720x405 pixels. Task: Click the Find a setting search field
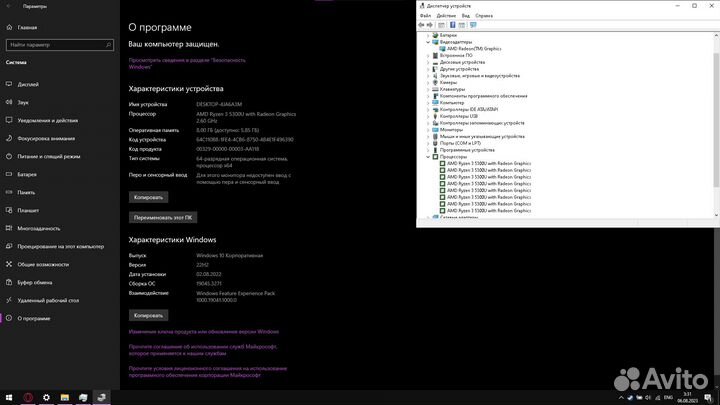[60, 45]
